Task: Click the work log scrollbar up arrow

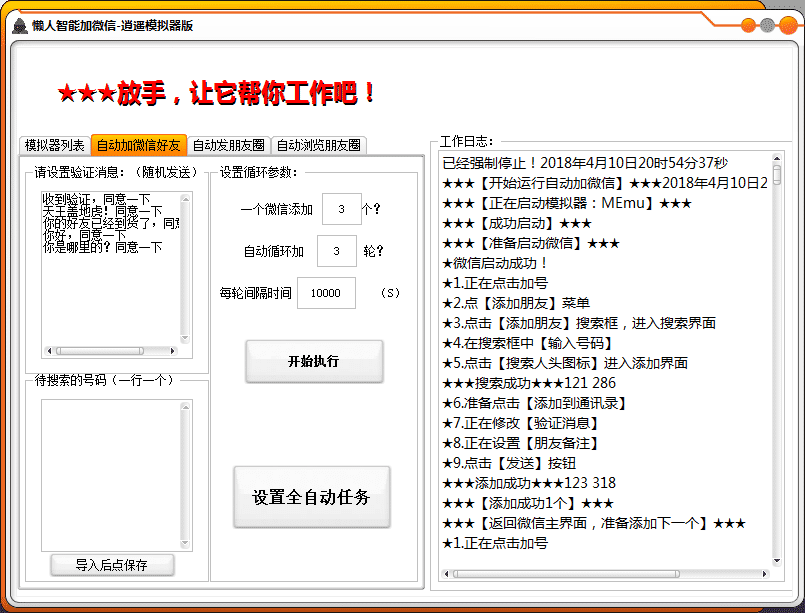Action: [x=775, y=156]
